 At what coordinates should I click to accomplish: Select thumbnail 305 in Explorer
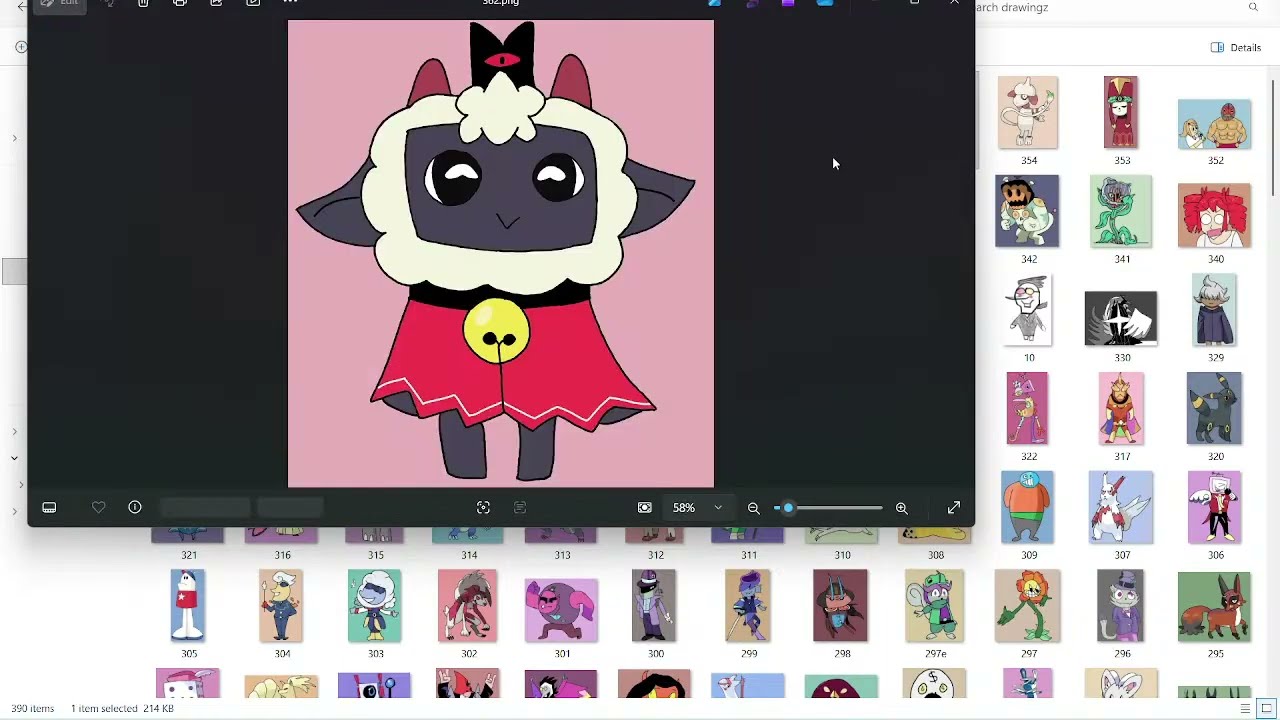(x=188, y=605)
